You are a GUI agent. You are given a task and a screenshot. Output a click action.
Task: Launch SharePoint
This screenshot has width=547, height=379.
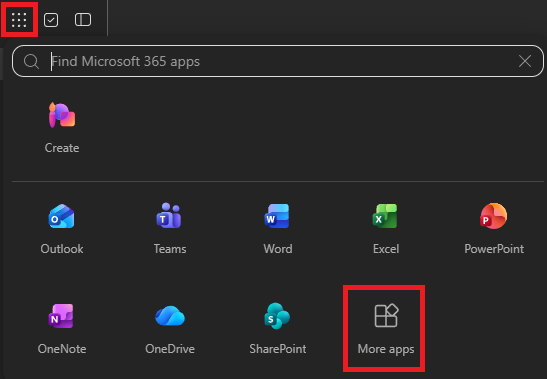[278, 329]
